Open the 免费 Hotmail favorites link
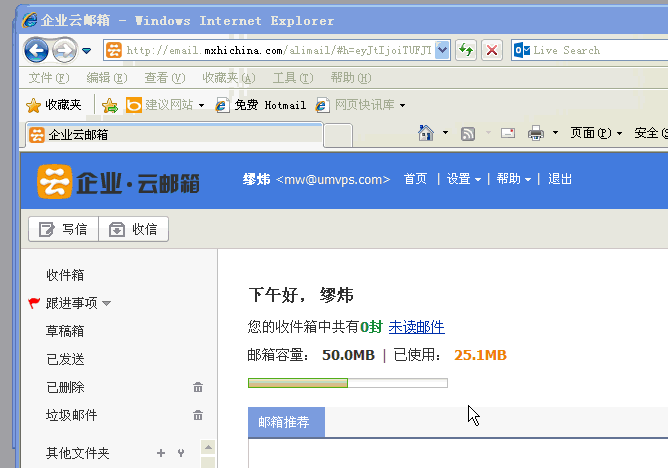Viewport: 668px width, 468px height. point(261,105)
